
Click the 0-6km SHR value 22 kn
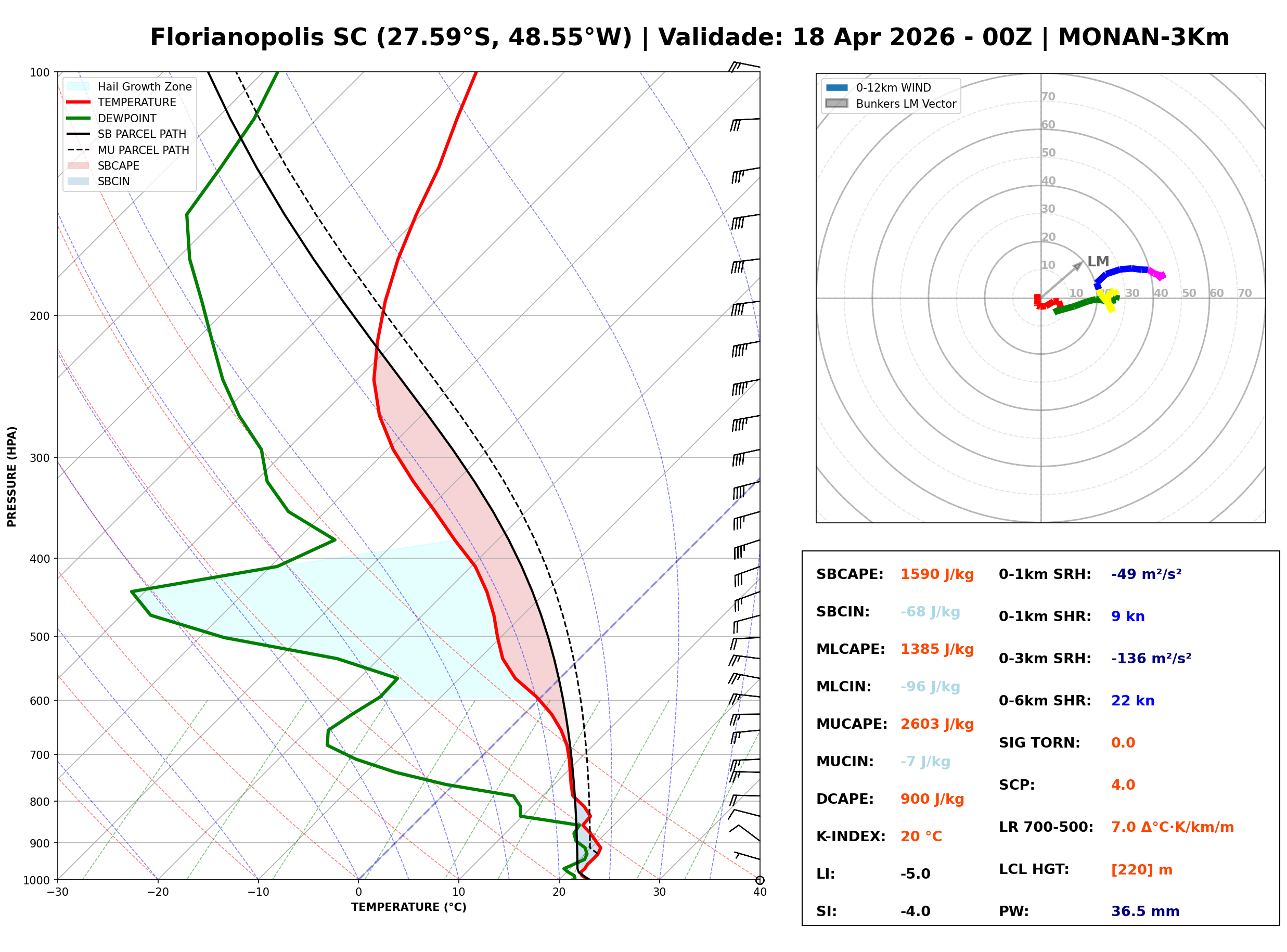[x=1132, y=701]
